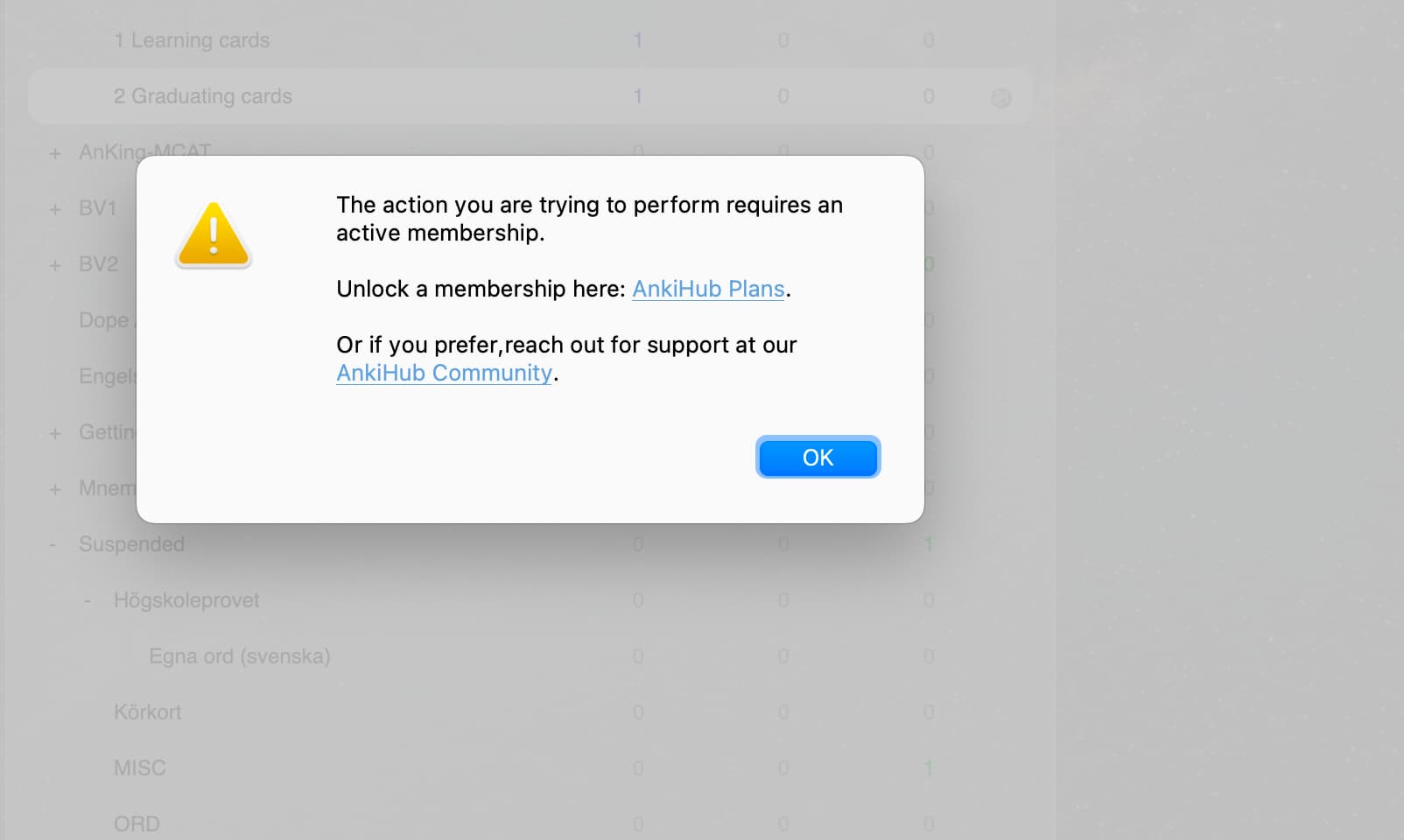
Task: Open the ORD deck
Action: [137, 824]
